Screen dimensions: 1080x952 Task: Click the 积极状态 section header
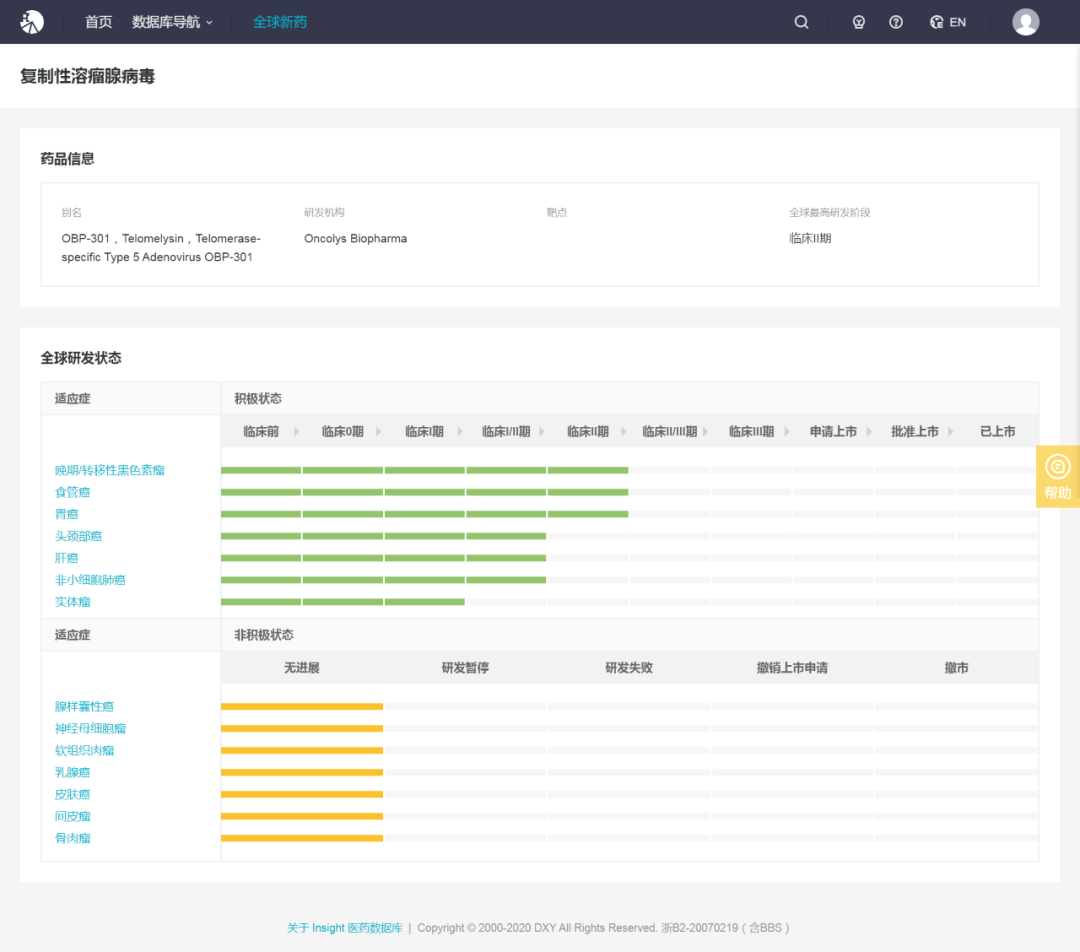pyautogui.click(x=258, y=399)
